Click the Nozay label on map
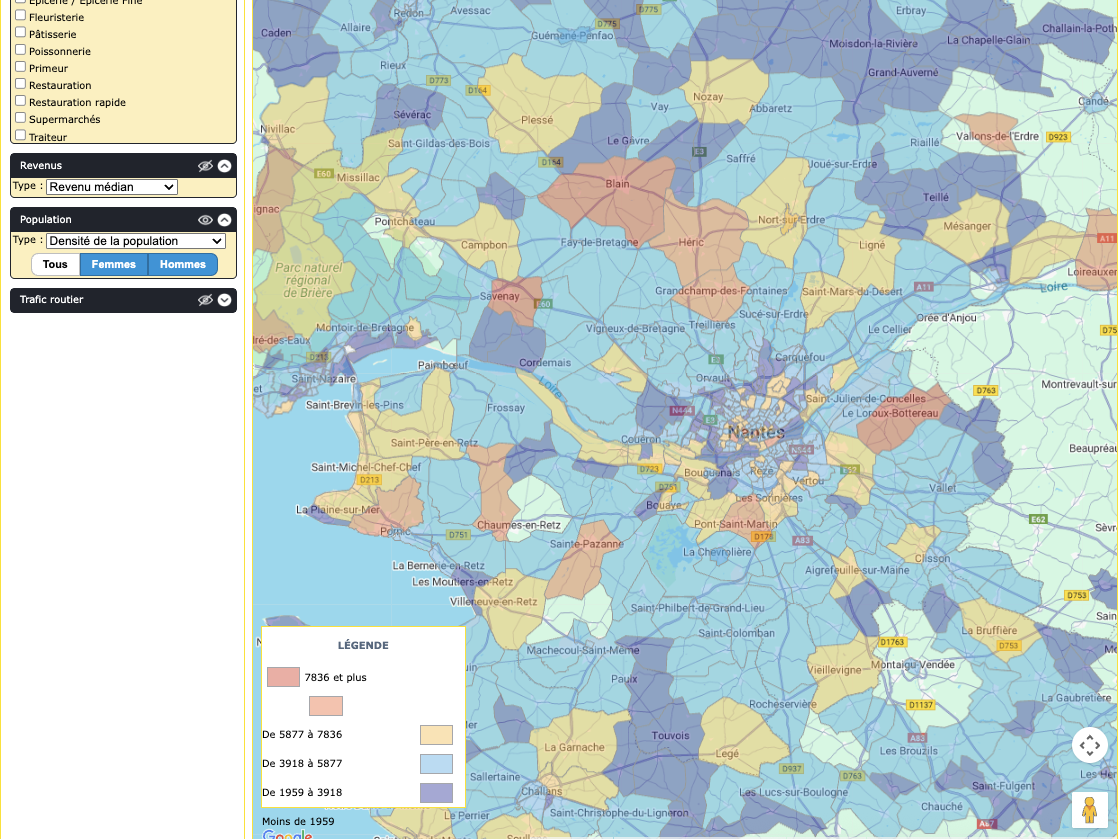The width and height of the screenshot is (1119, 839). tap(708, 97)
